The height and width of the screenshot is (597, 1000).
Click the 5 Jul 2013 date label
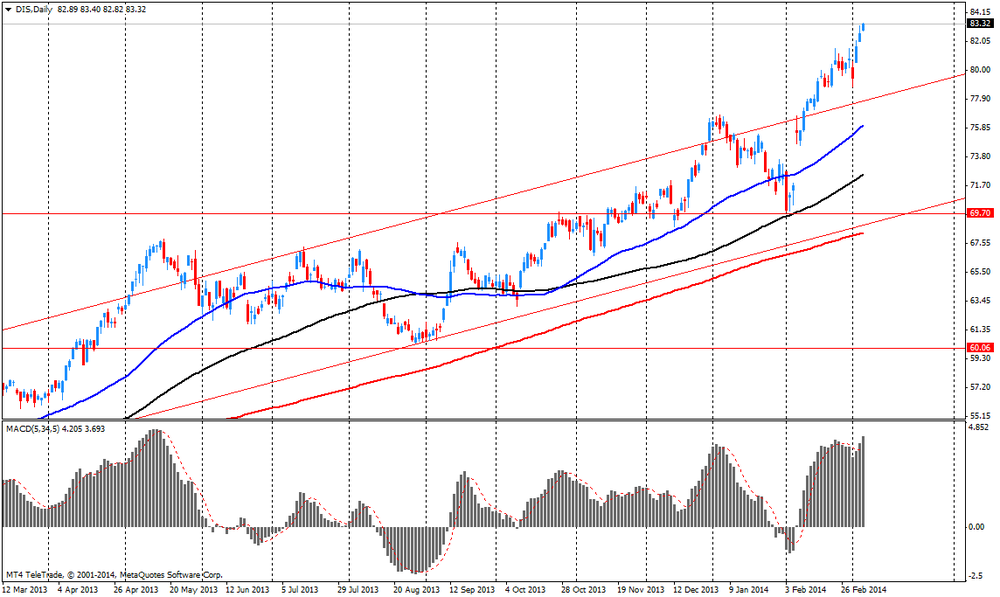pos(300,589)
